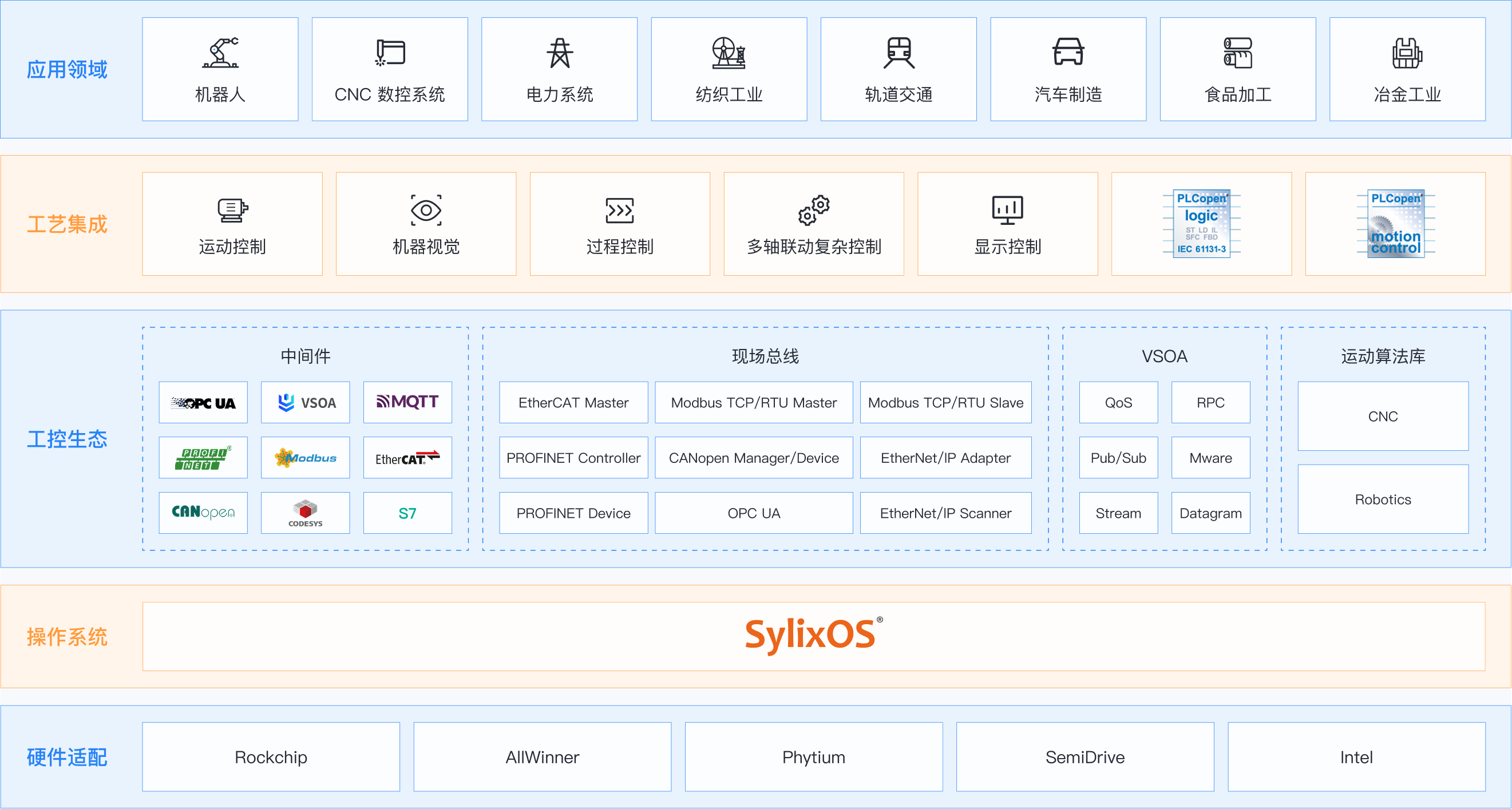This screenshot has width=1512, height=809.
Task: Click the train icon for 轨道交通
Action: click(899, 53)
